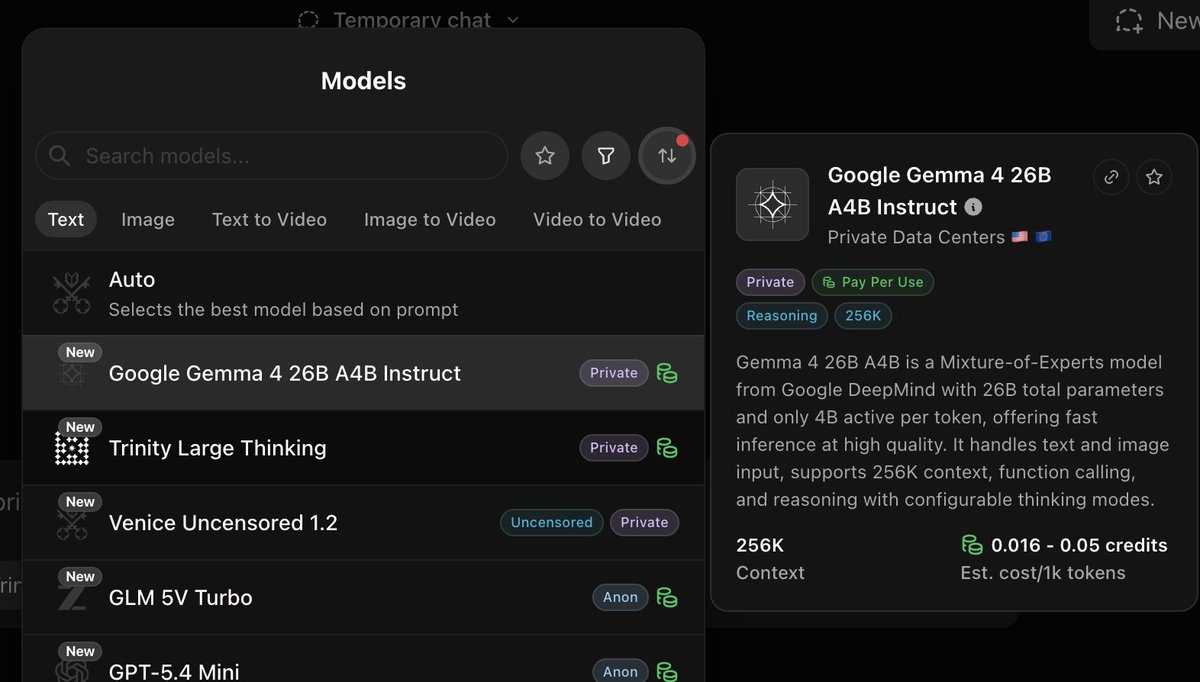Click the '0.016 - 0.05 credits' value
Screen dimensions: 1200x682
point(1079,545)
